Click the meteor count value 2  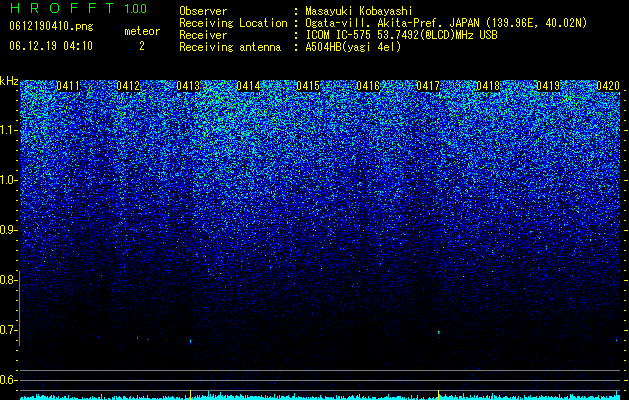pos(142,46)
